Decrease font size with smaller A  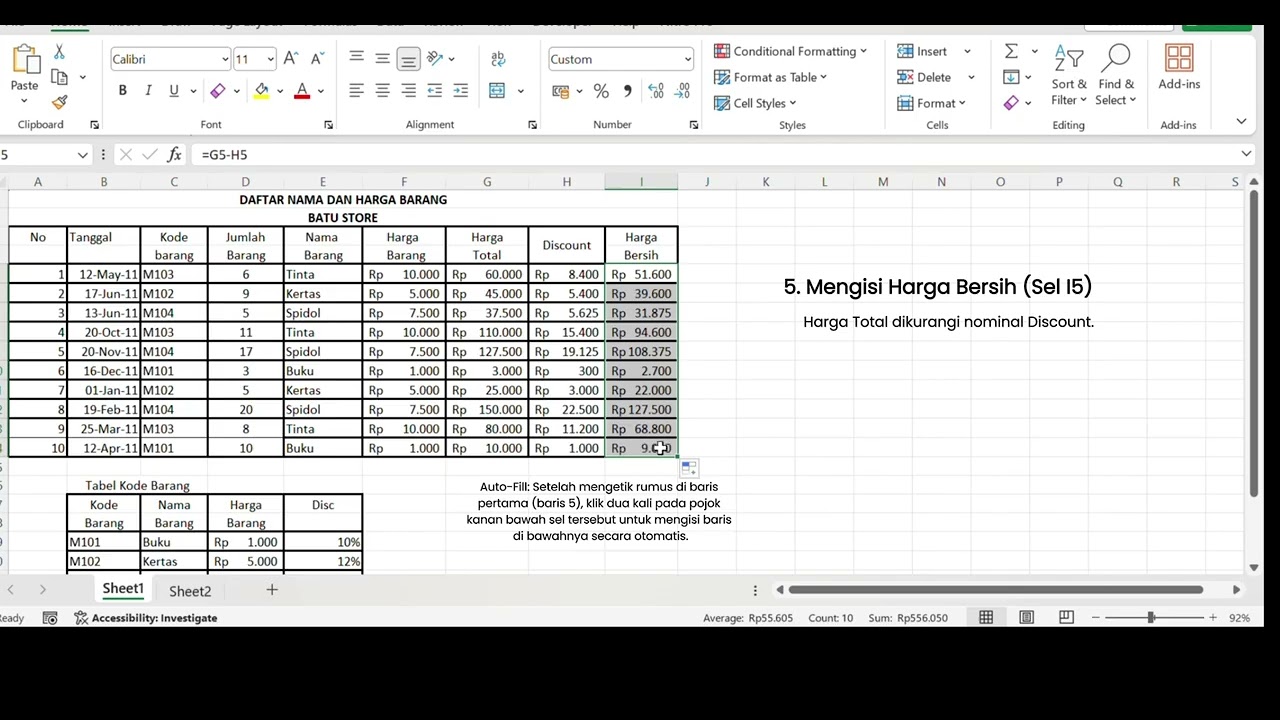[317, 59]
